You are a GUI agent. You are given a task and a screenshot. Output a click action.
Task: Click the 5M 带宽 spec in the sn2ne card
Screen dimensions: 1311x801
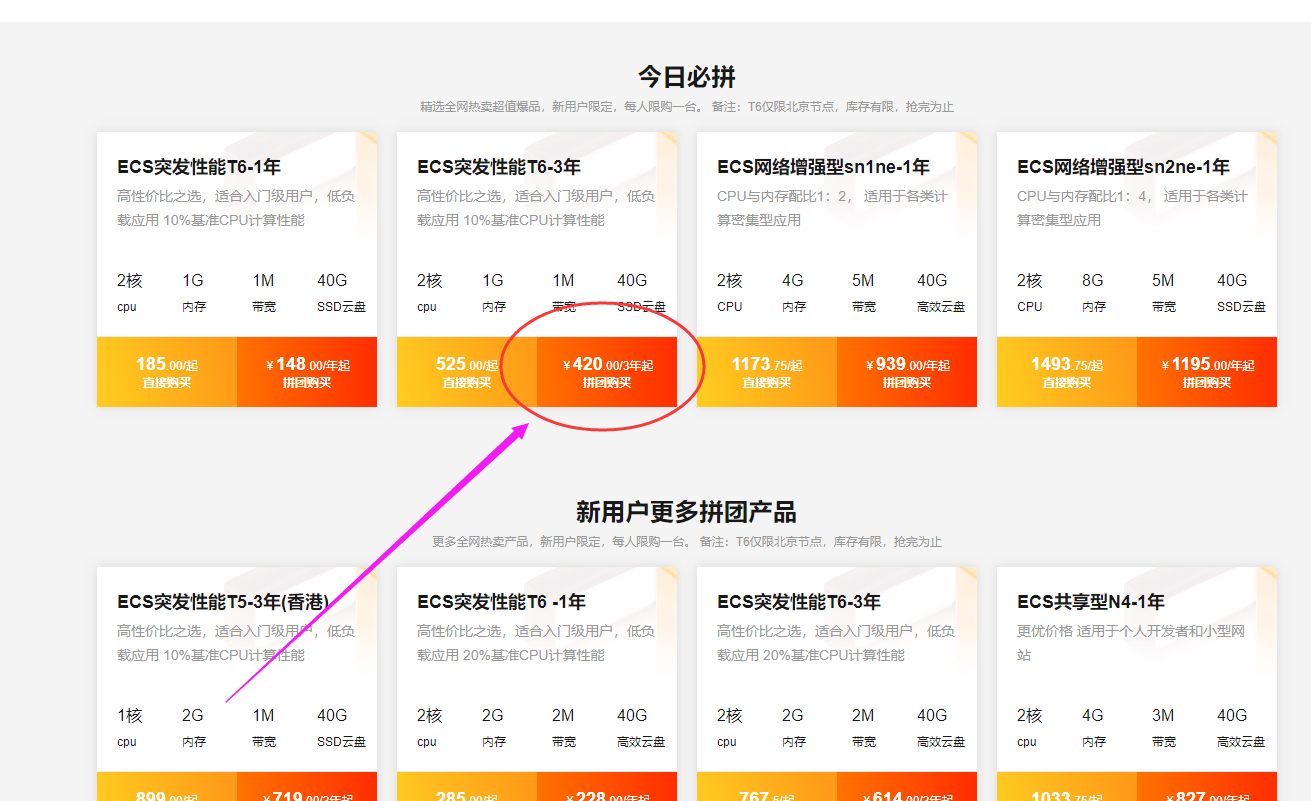coord(1164,292)
